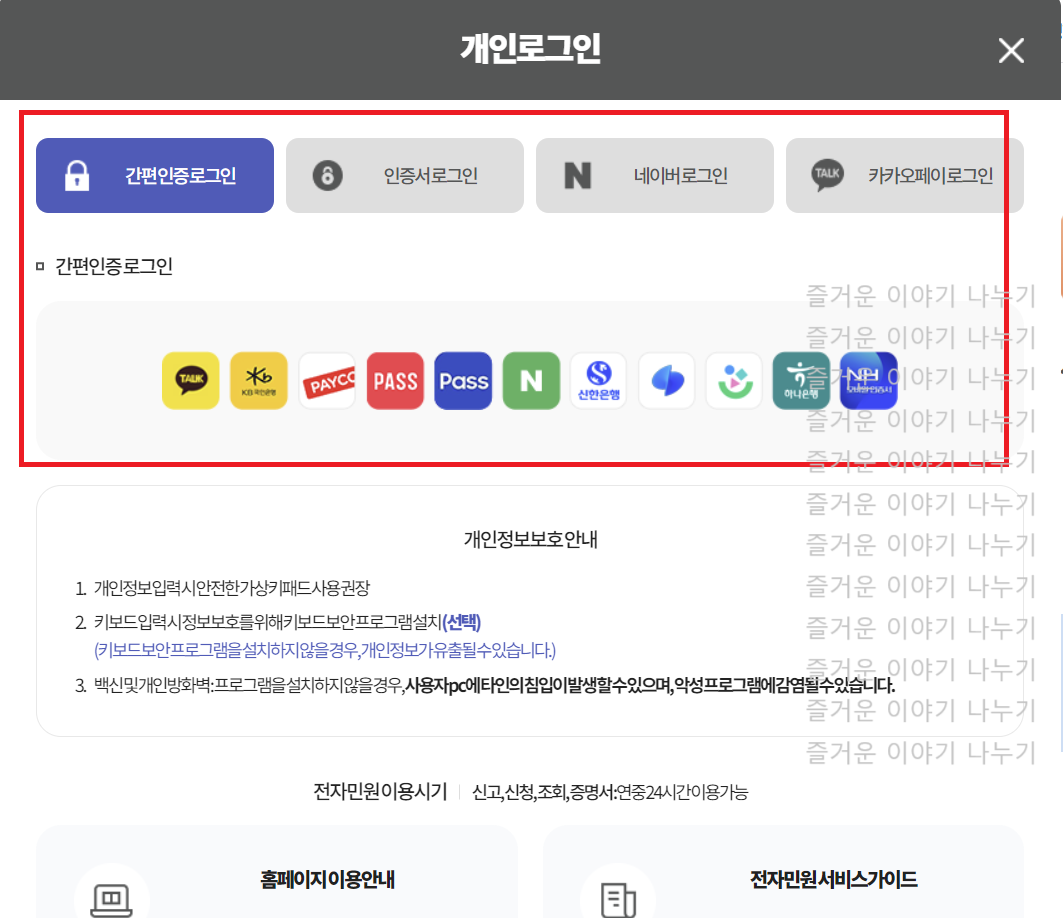
Task: Click the 개인정보입력시안전한가상키패드사용권장 line
Action: click(231, 588)
